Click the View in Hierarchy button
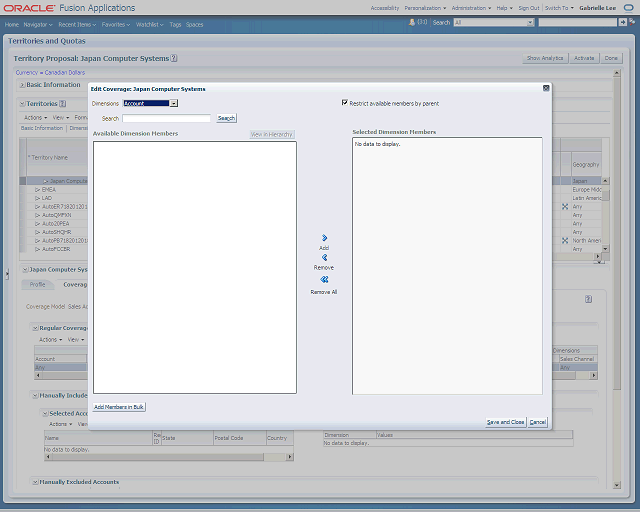The height and width of the screenshot is (512, 640). tap(272, 134)
